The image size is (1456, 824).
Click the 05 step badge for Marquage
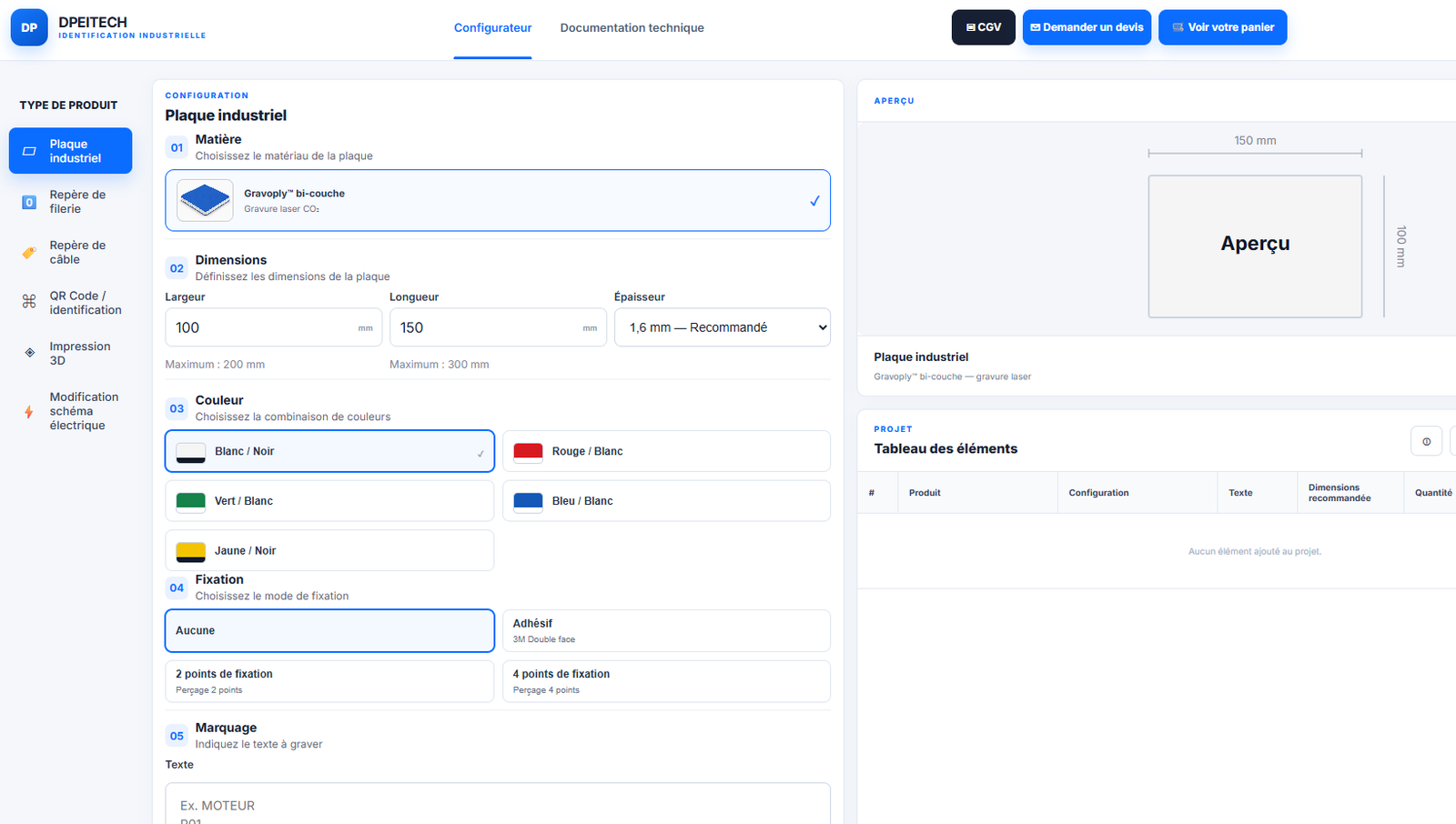pyautogui.click(x=177, y=736)
